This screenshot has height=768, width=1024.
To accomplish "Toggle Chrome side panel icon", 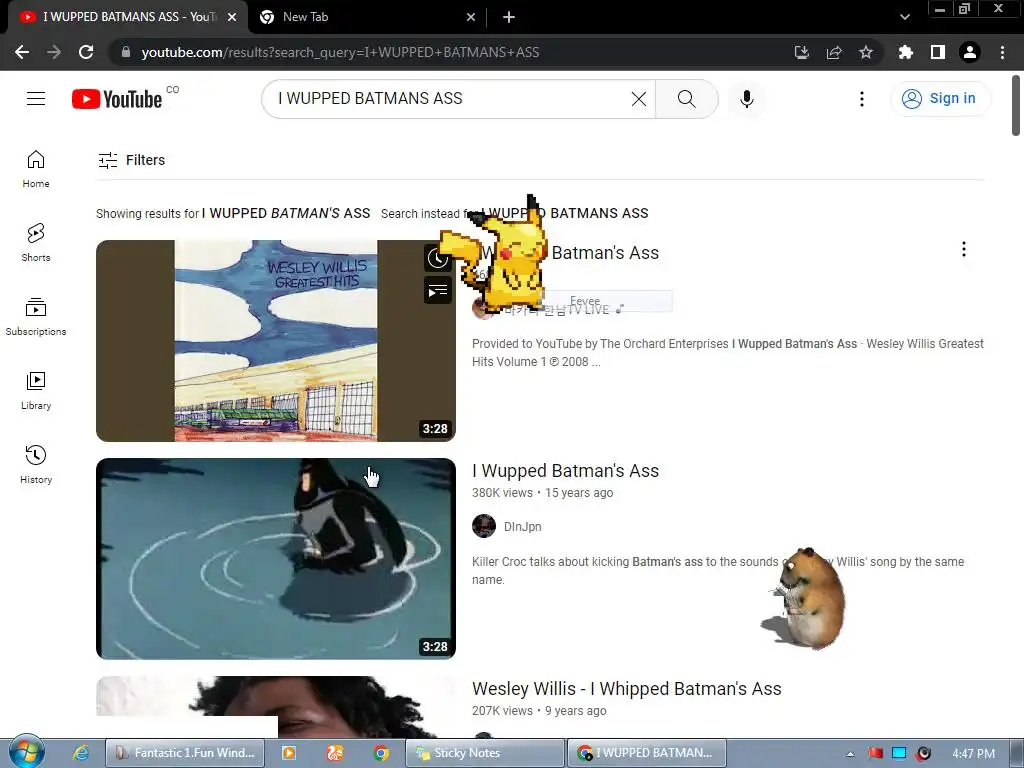I will [x=937, y=52].
